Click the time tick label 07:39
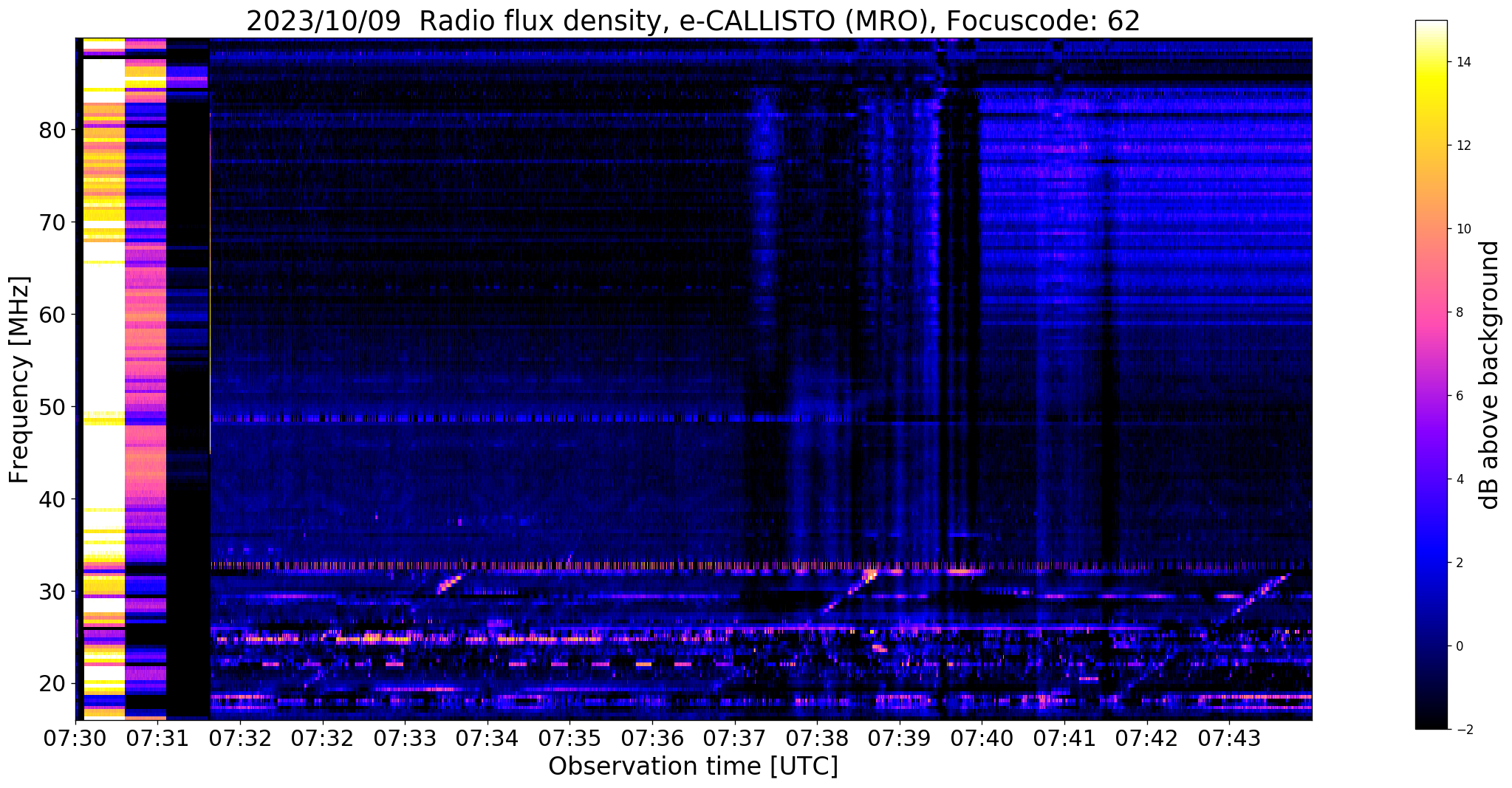This screenshot has height=788, width=1512. click(900, 738)
